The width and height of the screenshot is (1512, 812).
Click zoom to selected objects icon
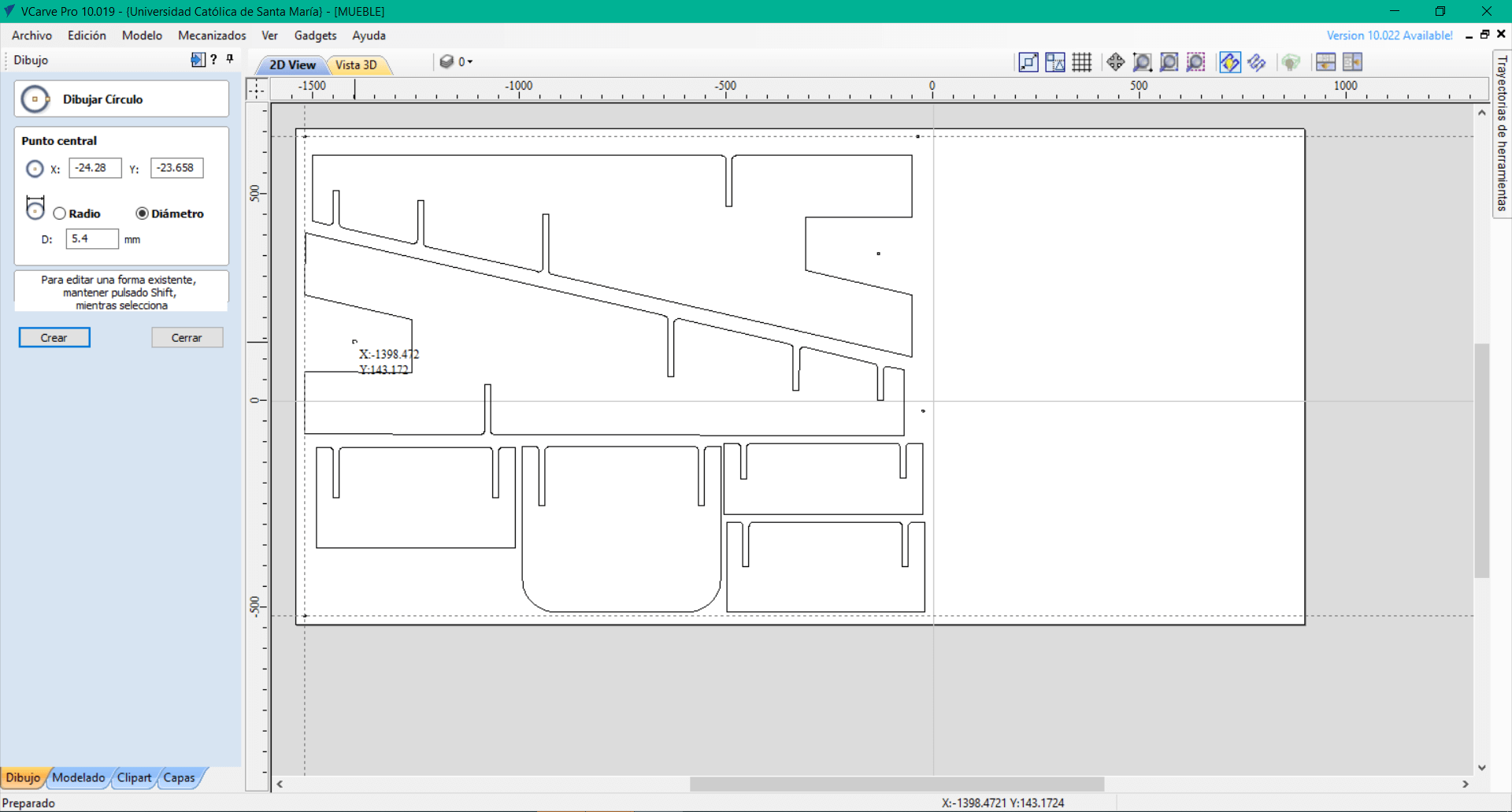(x=1195, y=62)
